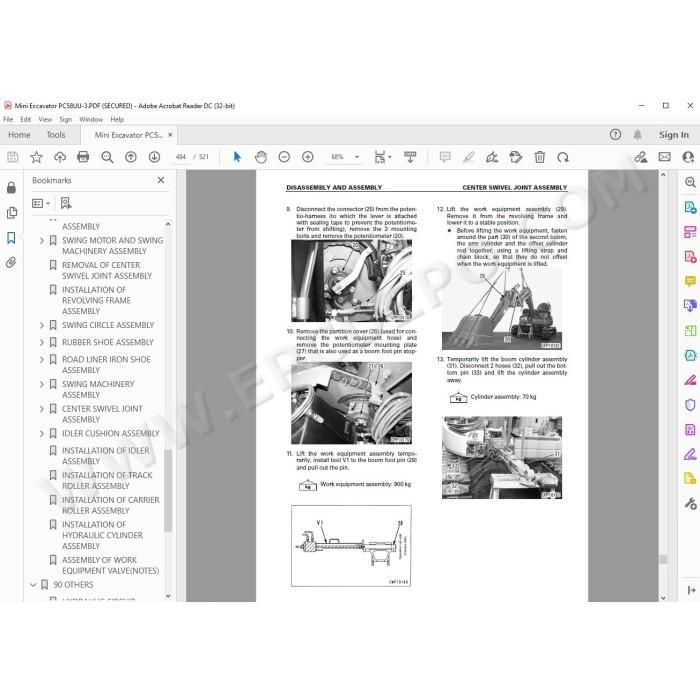Add a sticky note comment
Viewport: 700px width, 700px height.
pyautogui.click(x=445, y=157)
